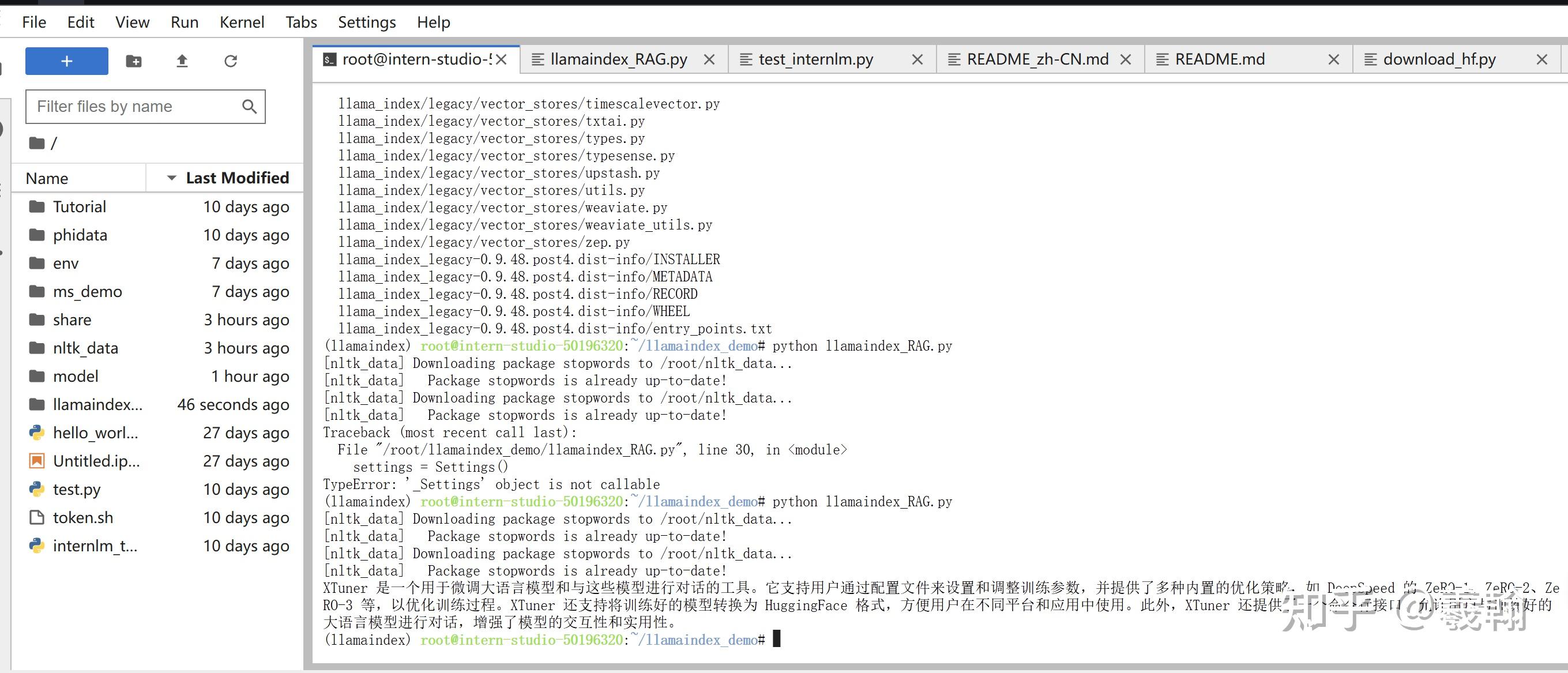The width and height of the screenshot is (1568, 673).
Task: Close the test_internlm.py tab
Action: (918, 59)
